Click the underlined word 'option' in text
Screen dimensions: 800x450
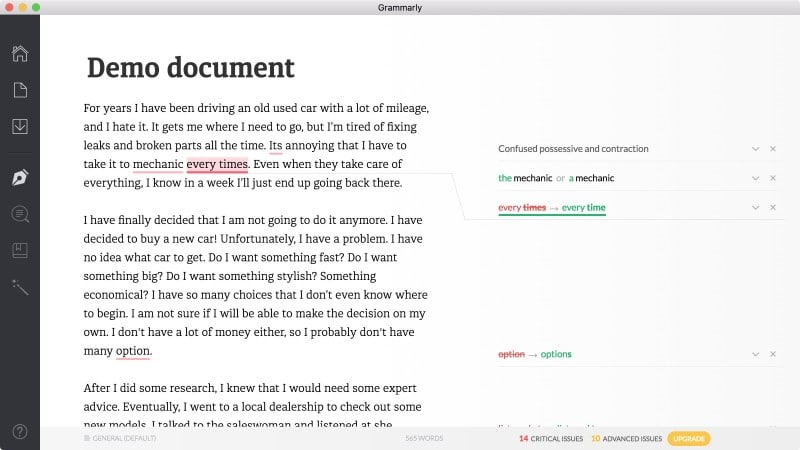pos(133,351)
